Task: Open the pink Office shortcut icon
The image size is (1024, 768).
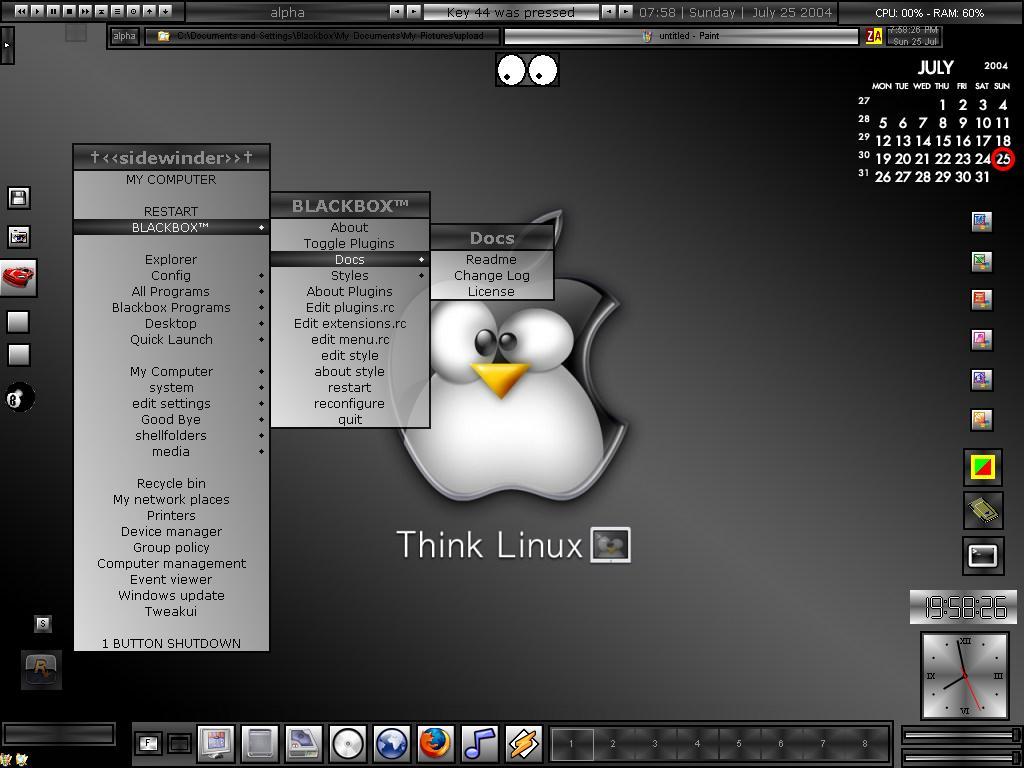Action: tap(982, 340)
